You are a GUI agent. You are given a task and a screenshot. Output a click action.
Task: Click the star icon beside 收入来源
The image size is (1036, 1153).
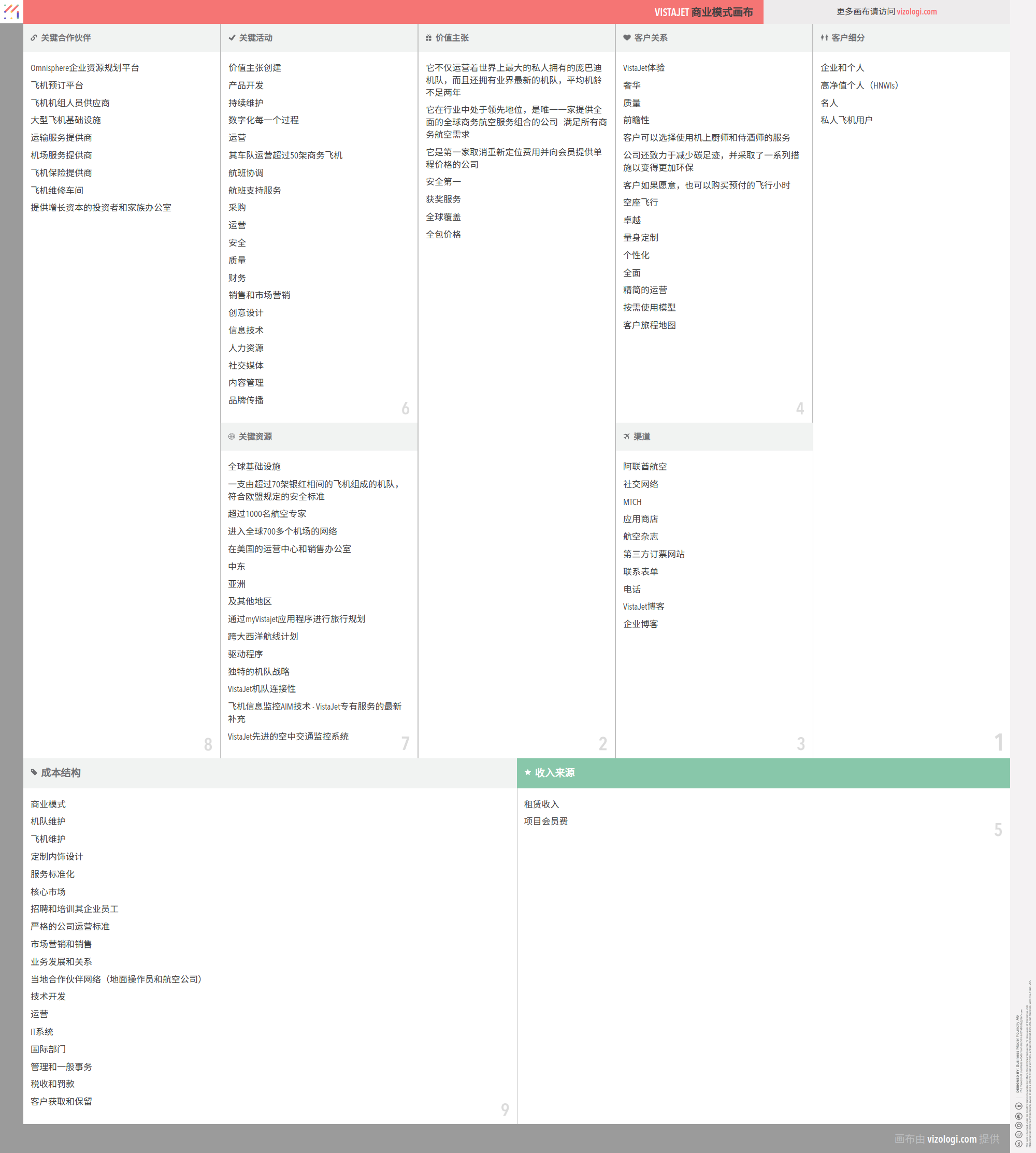(x=528, y=773)
